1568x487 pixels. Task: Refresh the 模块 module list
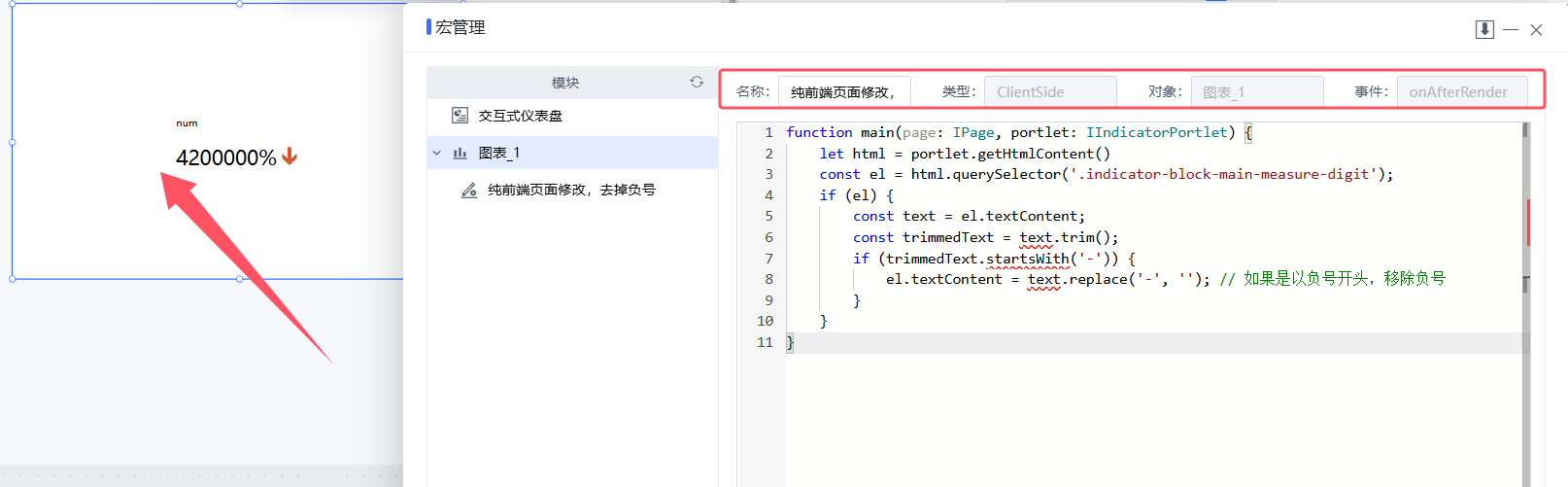tap(697, 82)
